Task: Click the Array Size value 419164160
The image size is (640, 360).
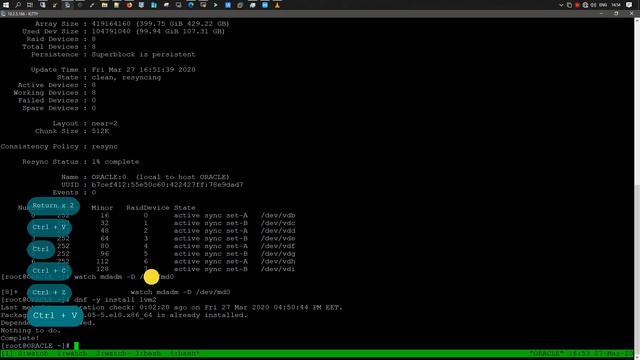Action: click(111, 24)
